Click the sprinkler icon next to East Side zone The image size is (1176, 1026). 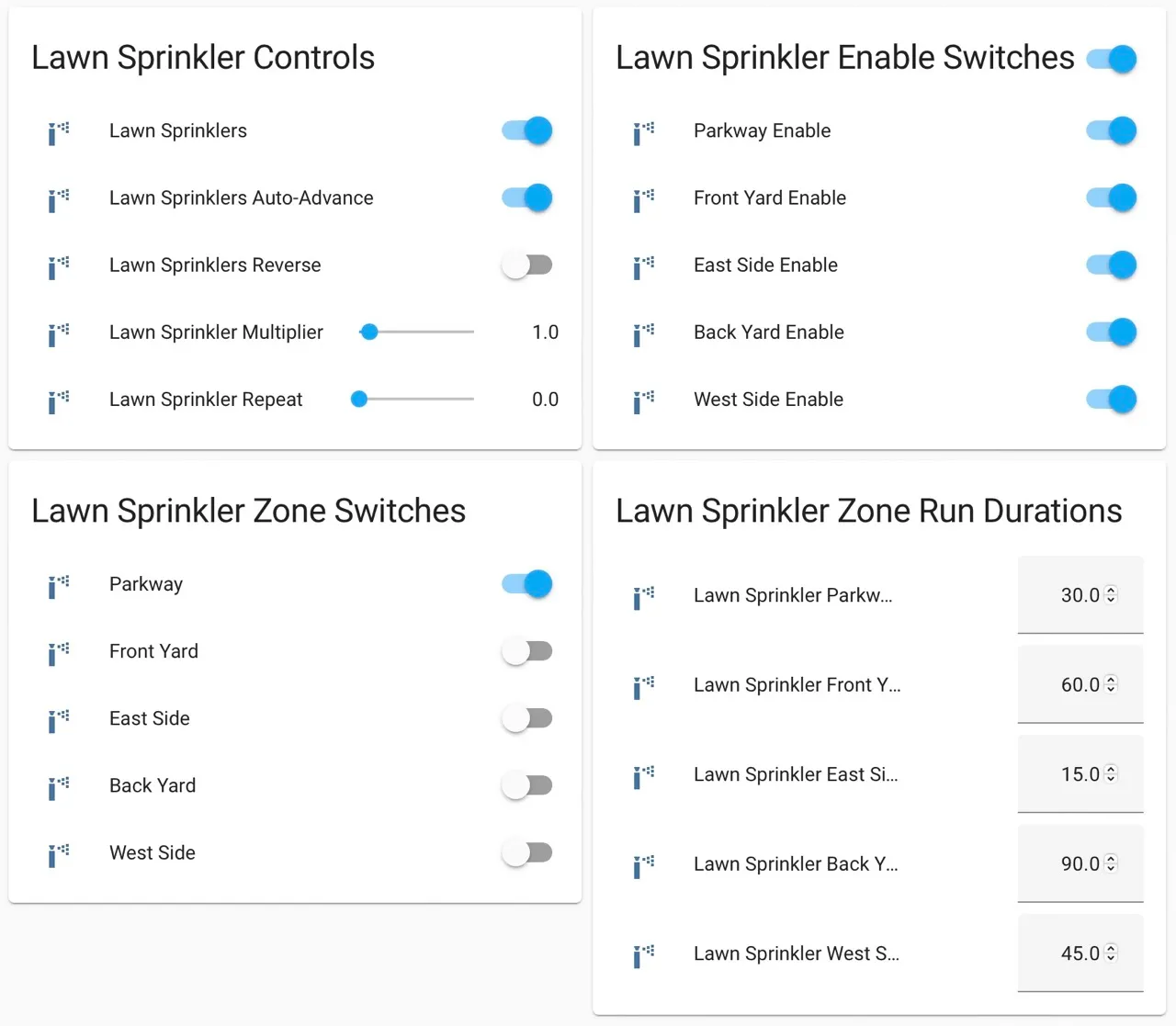pyautogui.click(x=58, y=720)
